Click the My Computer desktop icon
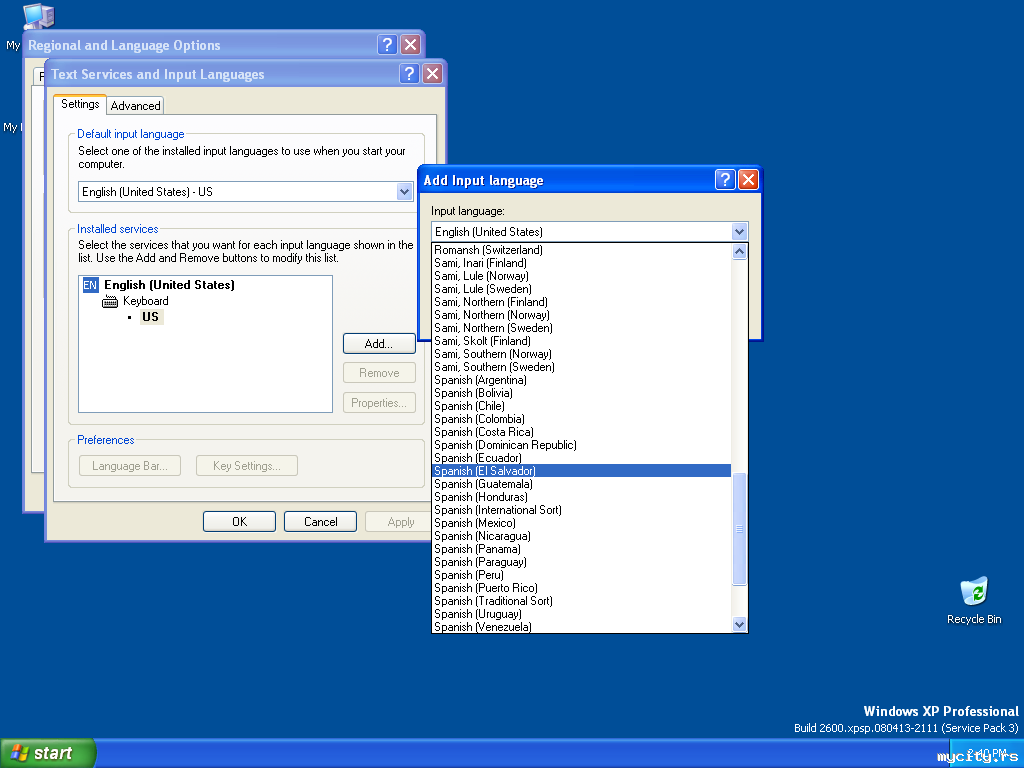 pos(38,16)
